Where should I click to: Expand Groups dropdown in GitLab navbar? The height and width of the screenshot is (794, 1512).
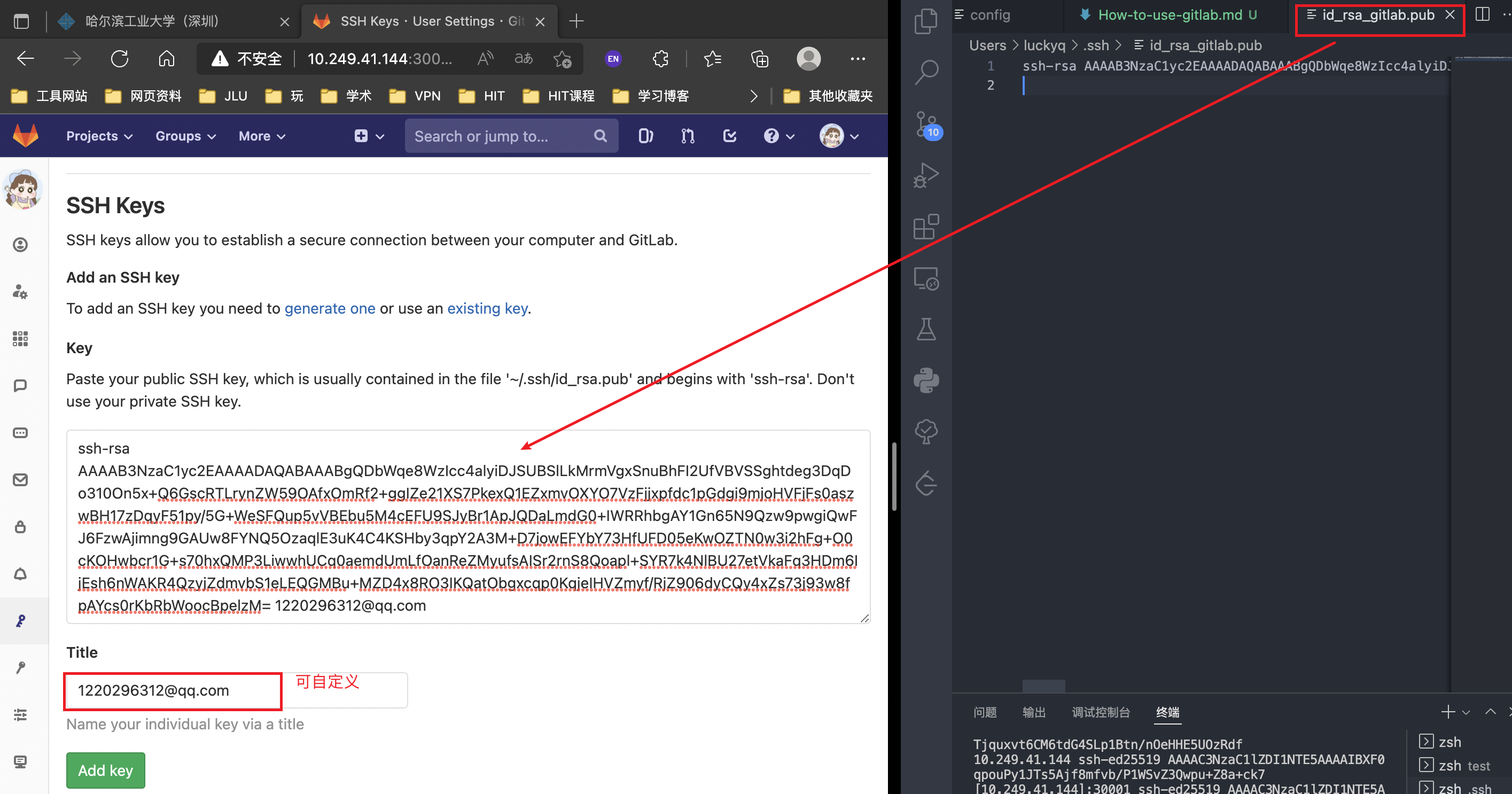pos(185,136)
